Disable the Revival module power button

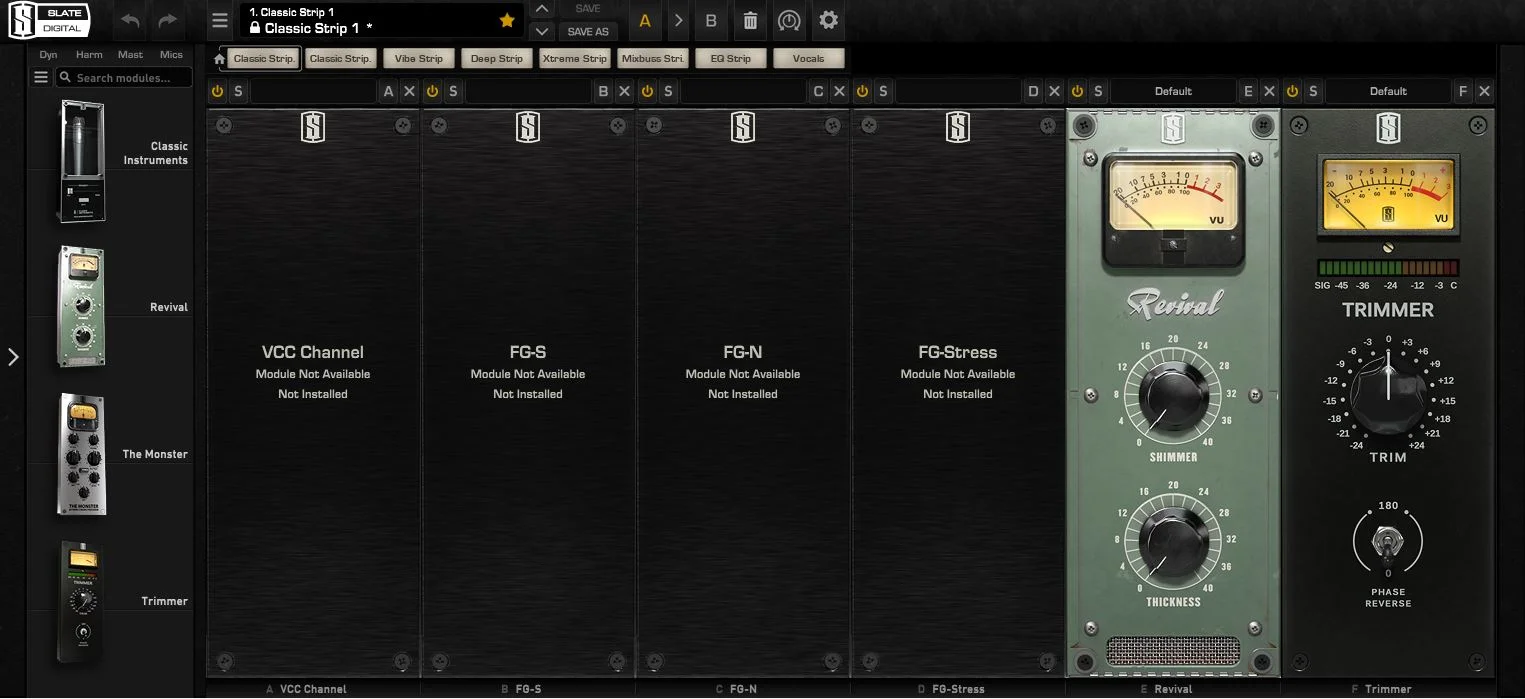click(x=1077, y=91)
